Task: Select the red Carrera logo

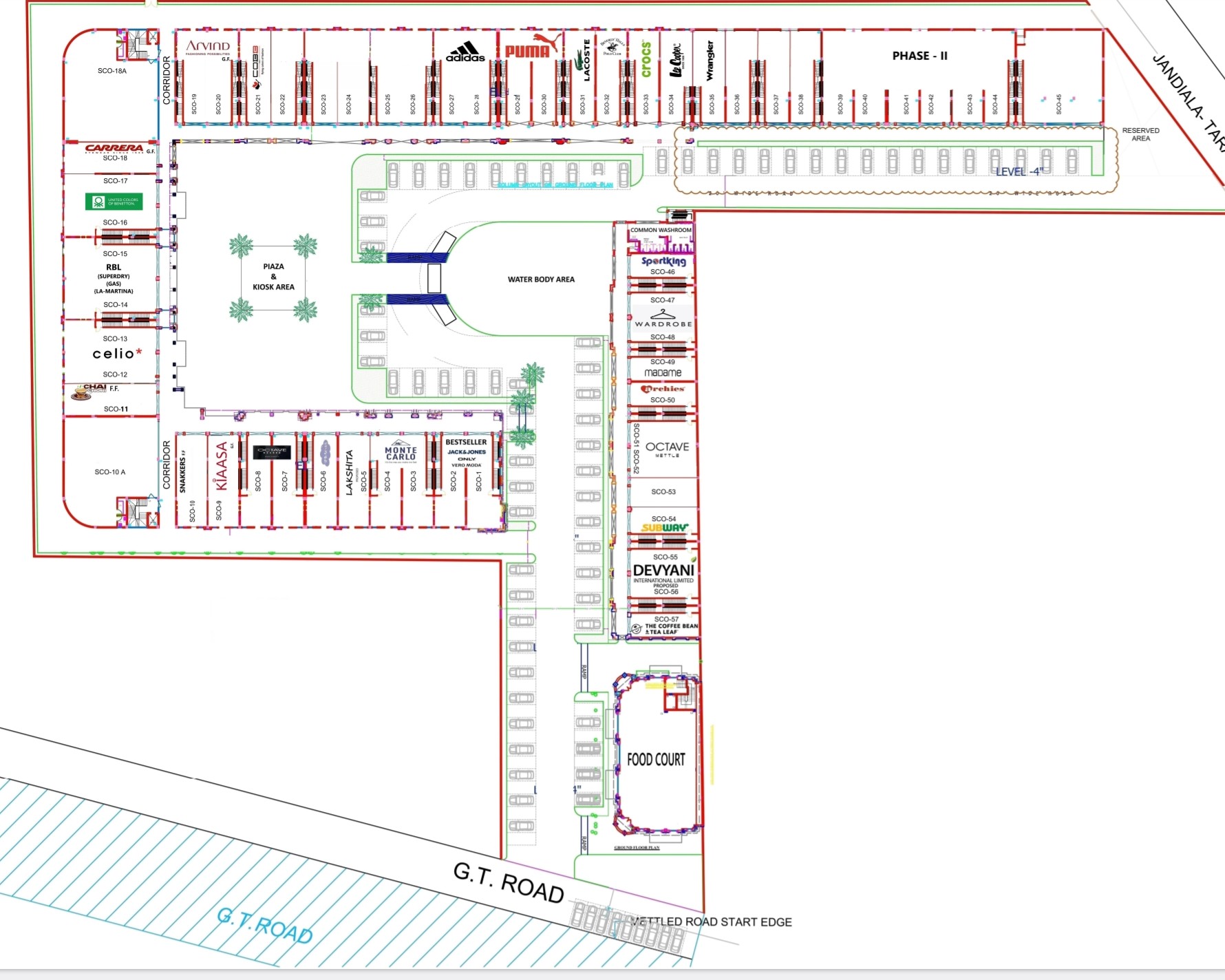Action: pos(114,148)
